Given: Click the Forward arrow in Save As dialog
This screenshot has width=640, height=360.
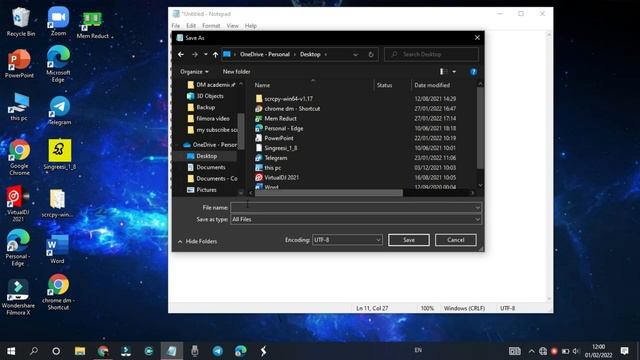Looking at the screenshot, I should (195, 54).
